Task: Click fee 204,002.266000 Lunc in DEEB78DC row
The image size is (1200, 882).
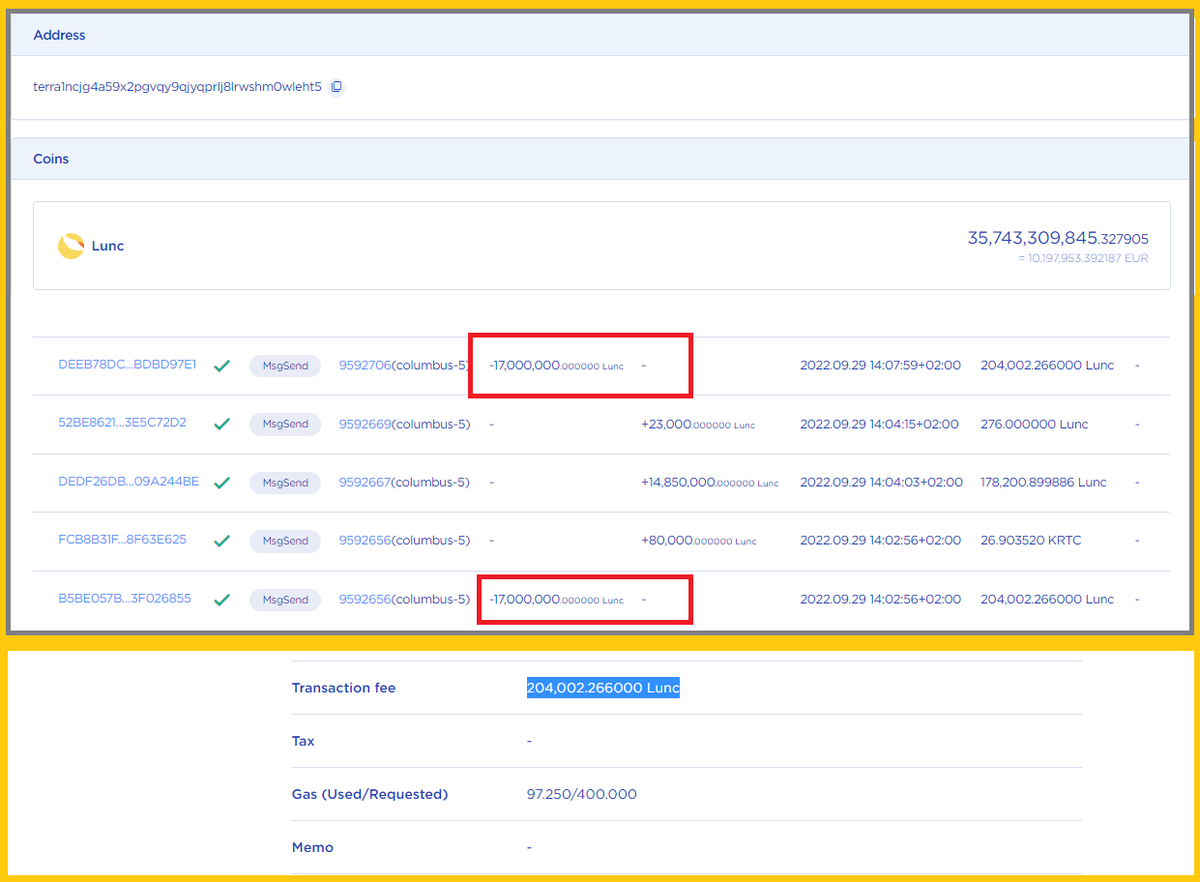Action: tap(1047, 365)
